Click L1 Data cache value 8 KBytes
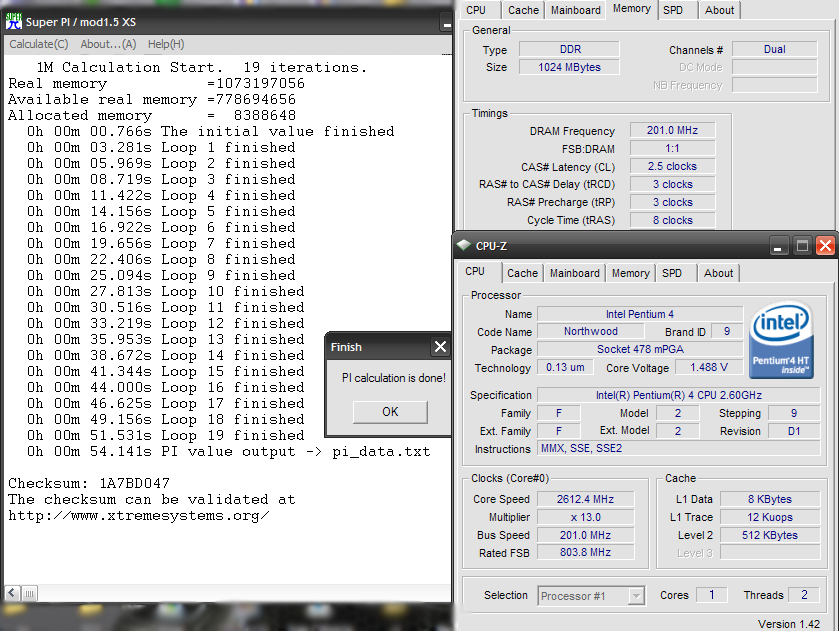This screenshot has width=839, height=631. [769, 499]
